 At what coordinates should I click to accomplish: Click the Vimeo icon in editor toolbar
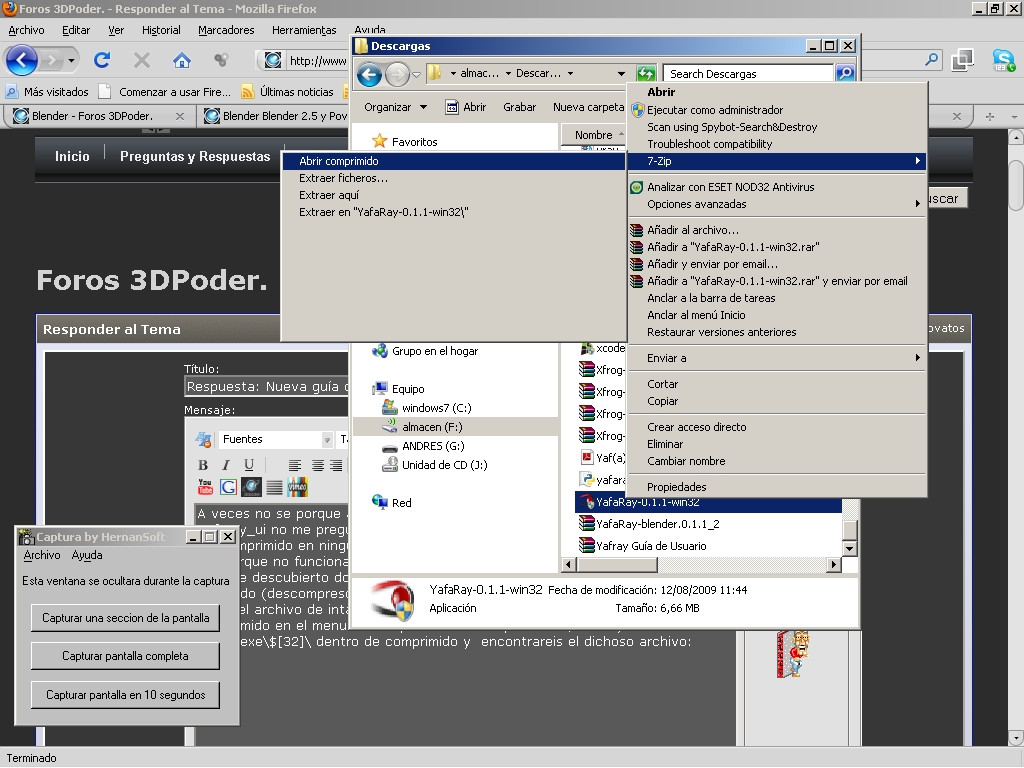pyautogui.click(x=297, y=487)
